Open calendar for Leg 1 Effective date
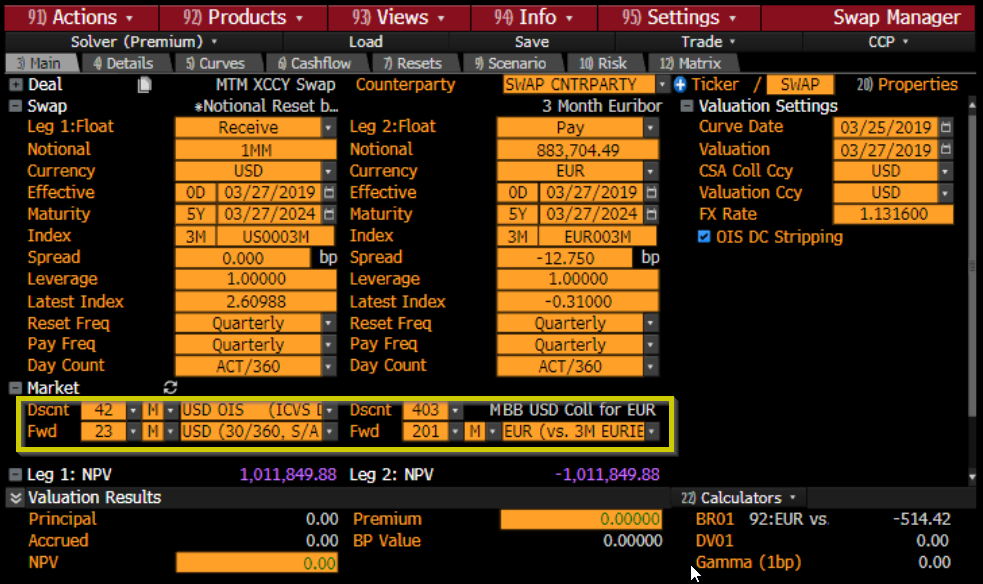 click(x=329, y=192)
